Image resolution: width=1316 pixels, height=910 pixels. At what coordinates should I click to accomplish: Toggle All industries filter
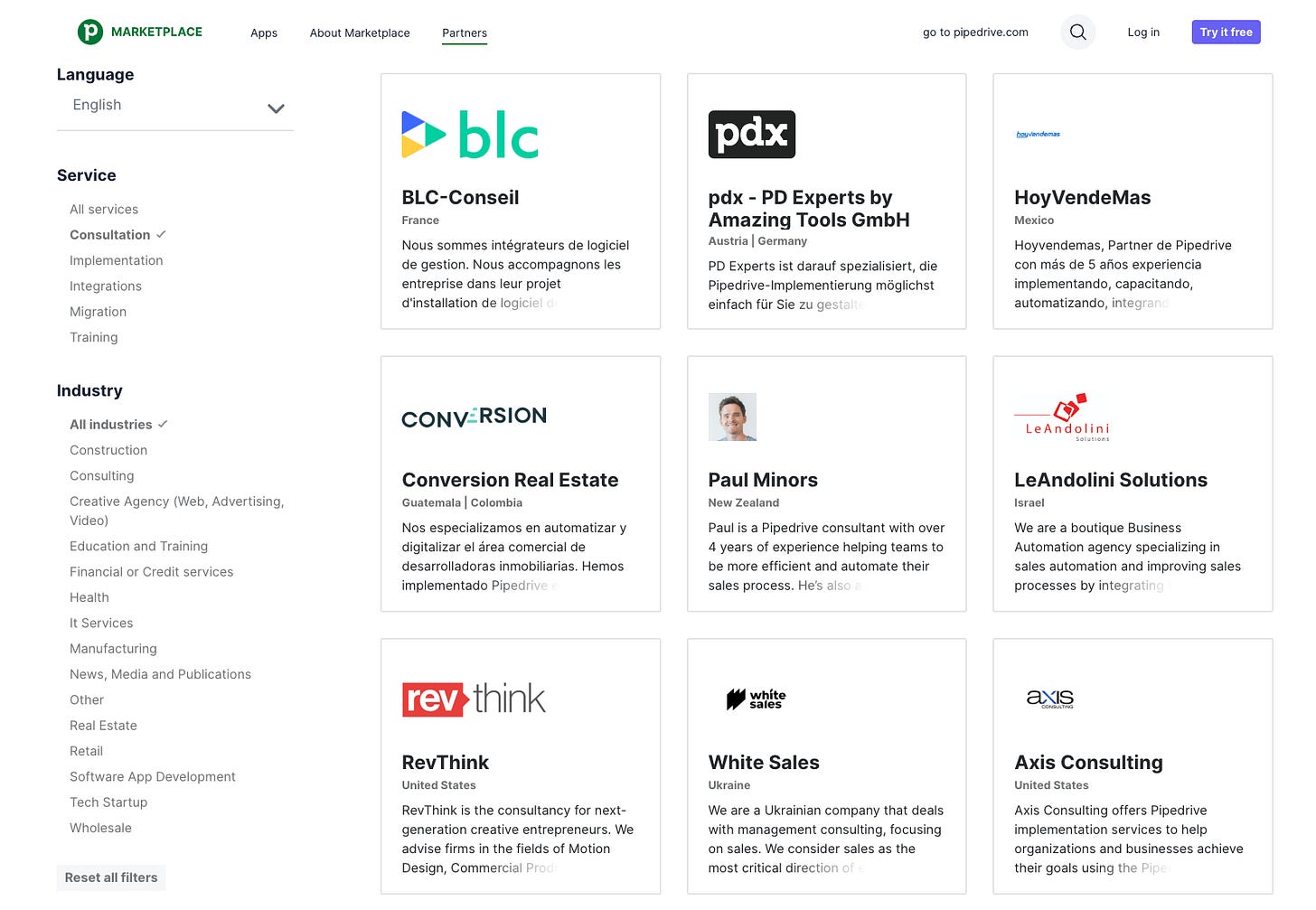click(111, 425)
